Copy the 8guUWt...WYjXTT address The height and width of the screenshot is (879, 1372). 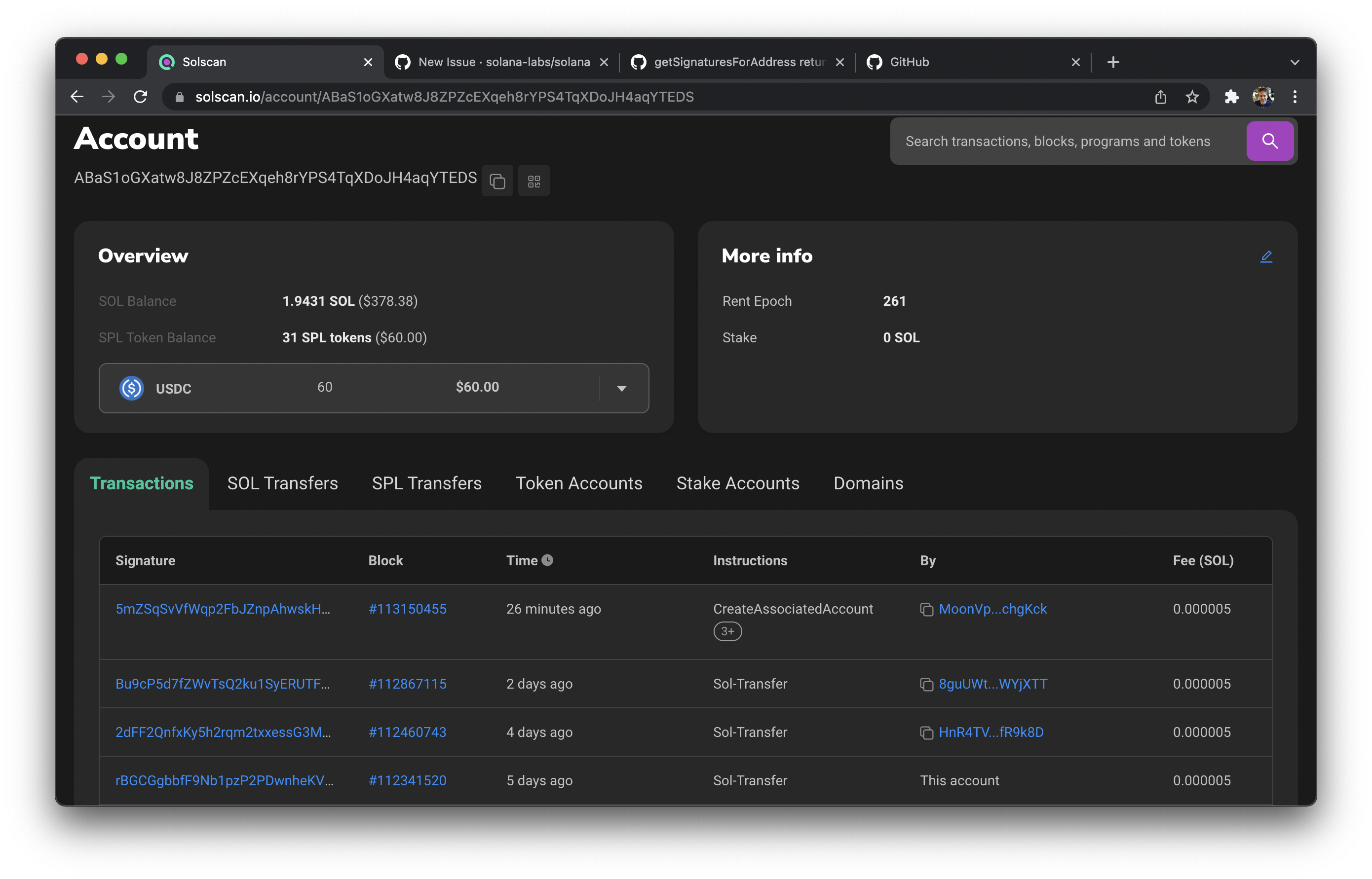point(926,684)
